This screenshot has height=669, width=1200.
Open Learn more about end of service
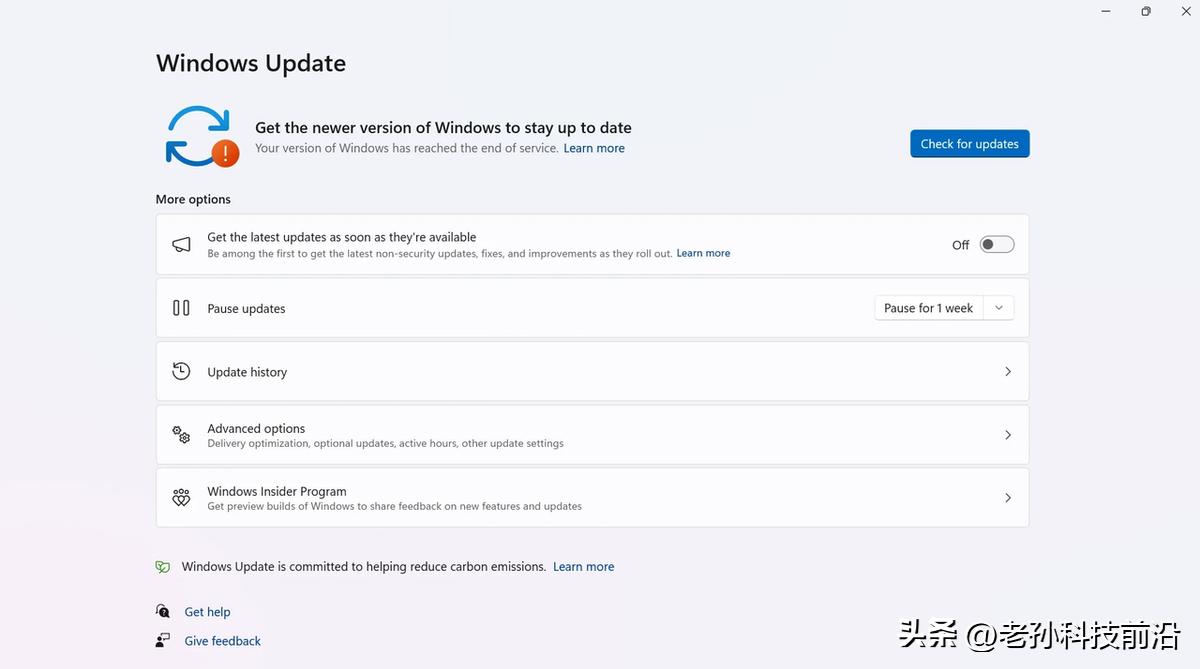(594, 147)
